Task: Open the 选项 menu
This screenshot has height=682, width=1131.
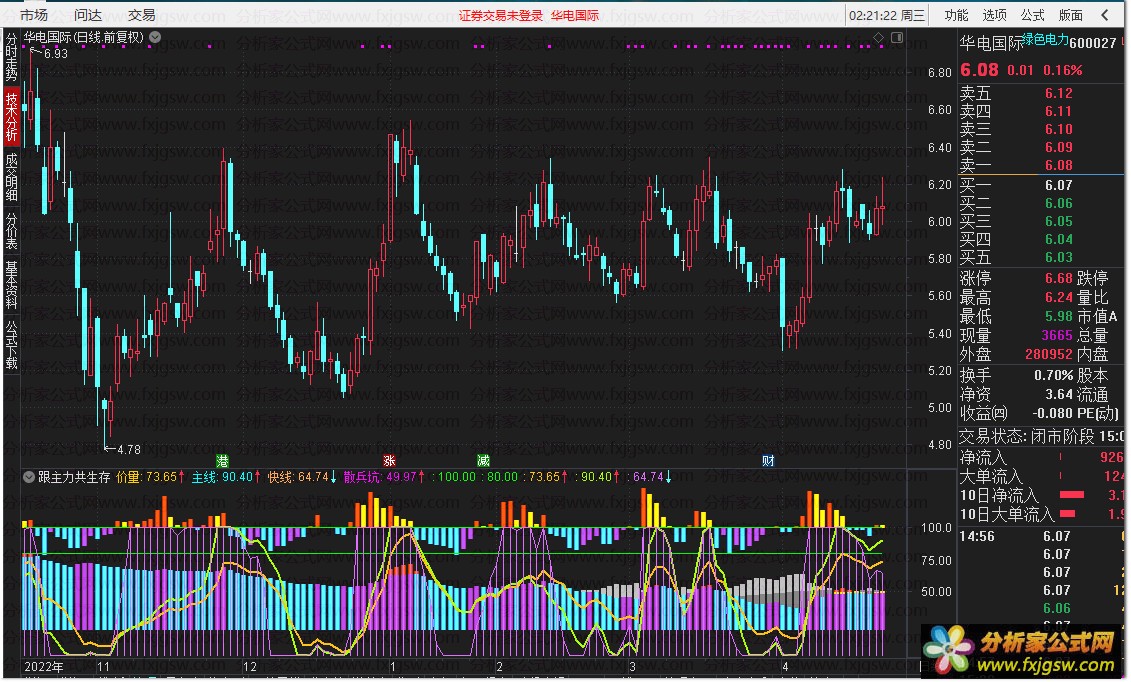Action: coord(994,14)
